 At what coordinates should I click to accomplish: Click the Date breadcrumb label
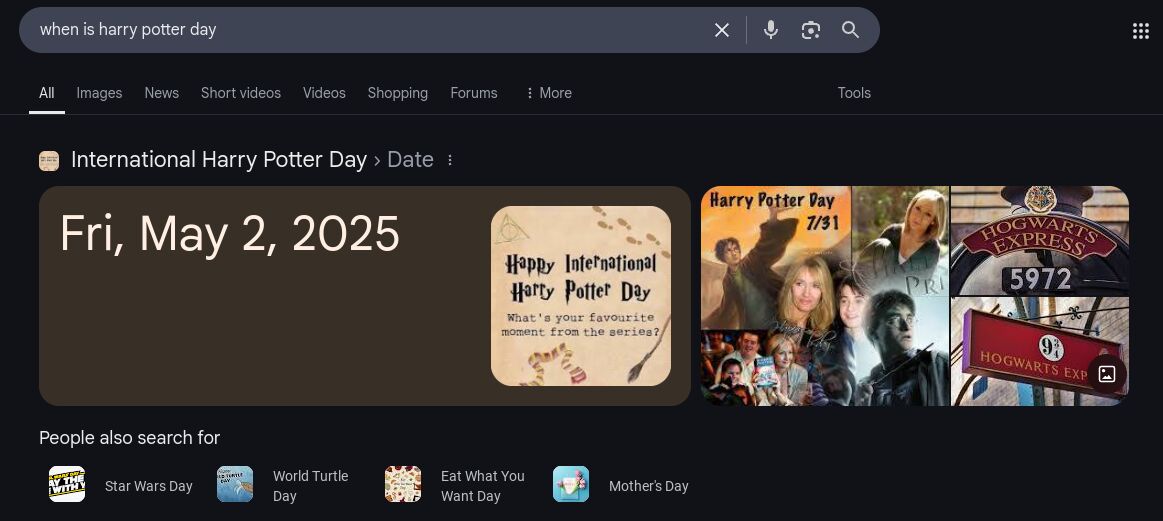point(410,160)
